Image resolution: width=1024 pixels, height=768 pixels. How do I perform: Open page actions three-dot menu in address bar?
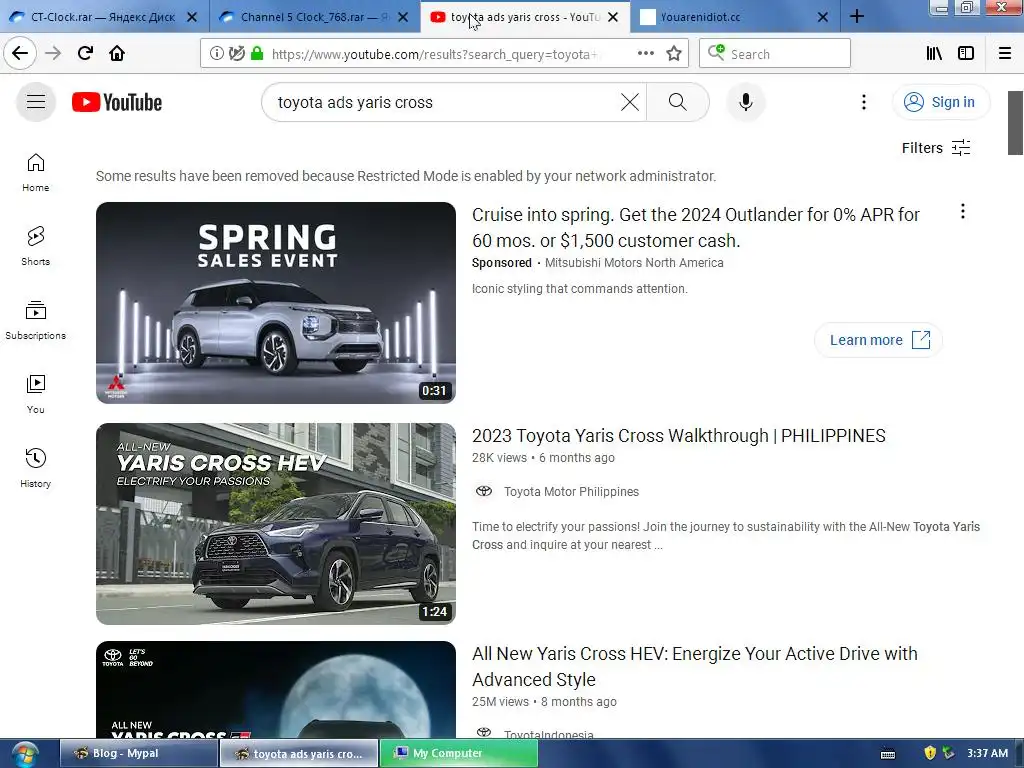pyautogui.click(x=645, y=54)
